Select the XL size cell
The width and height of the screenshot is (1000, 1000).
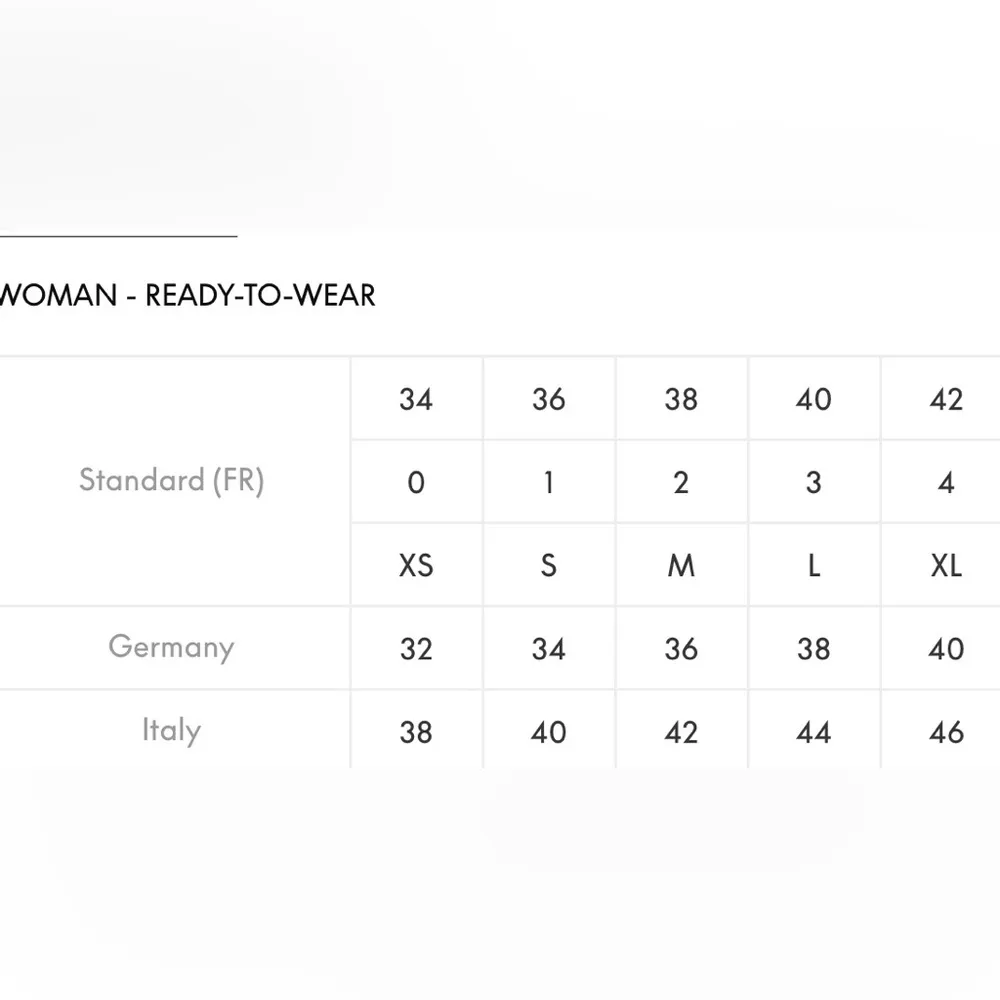click(946, 566)
